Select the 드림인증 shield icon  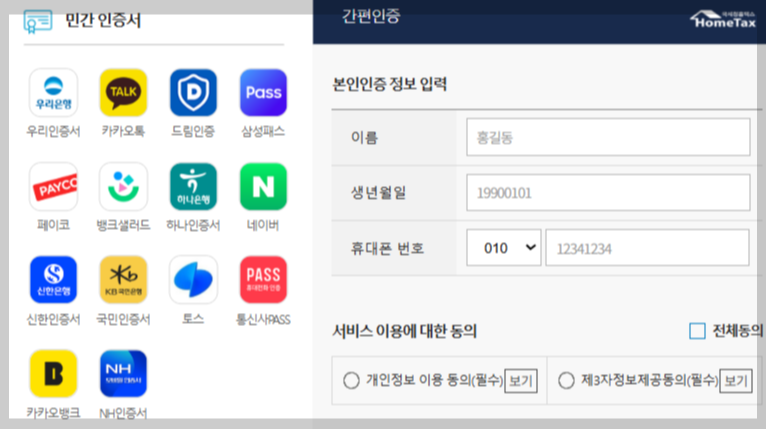tap(193, 93)
